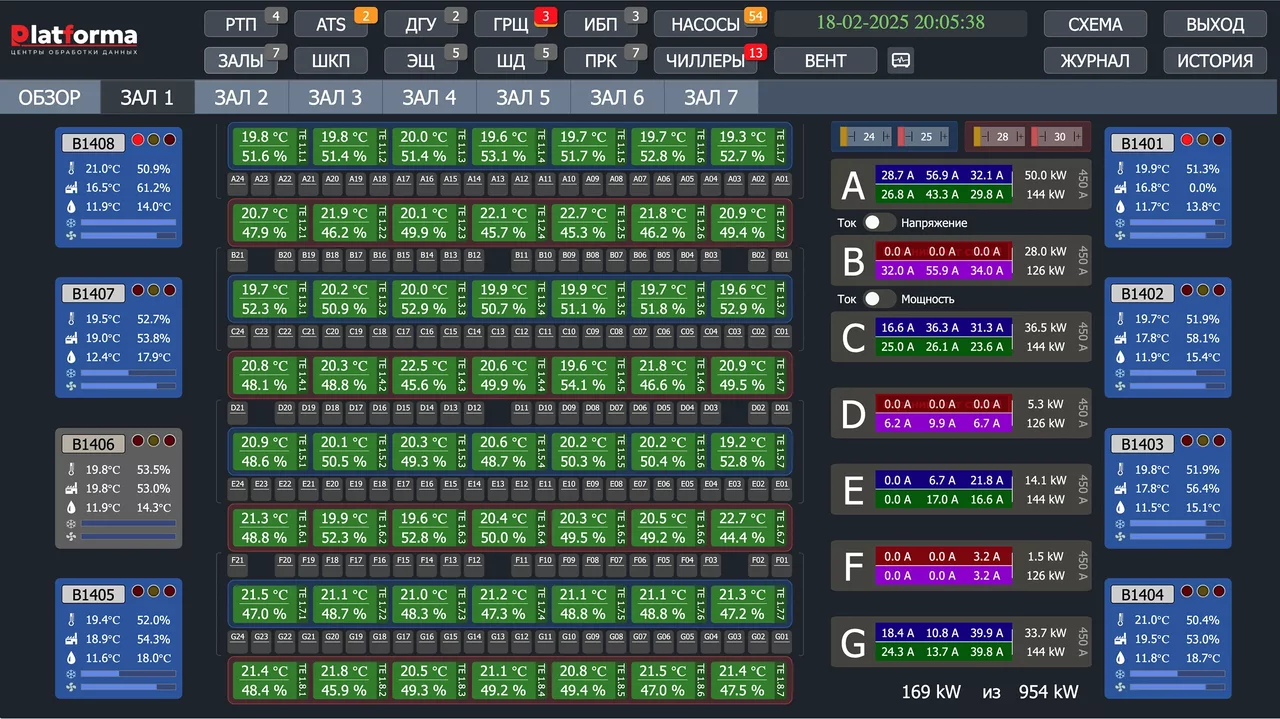
Task: Toggle the Ток / Мощность switch
Action: pyautogui.click(x=879, y=299)
